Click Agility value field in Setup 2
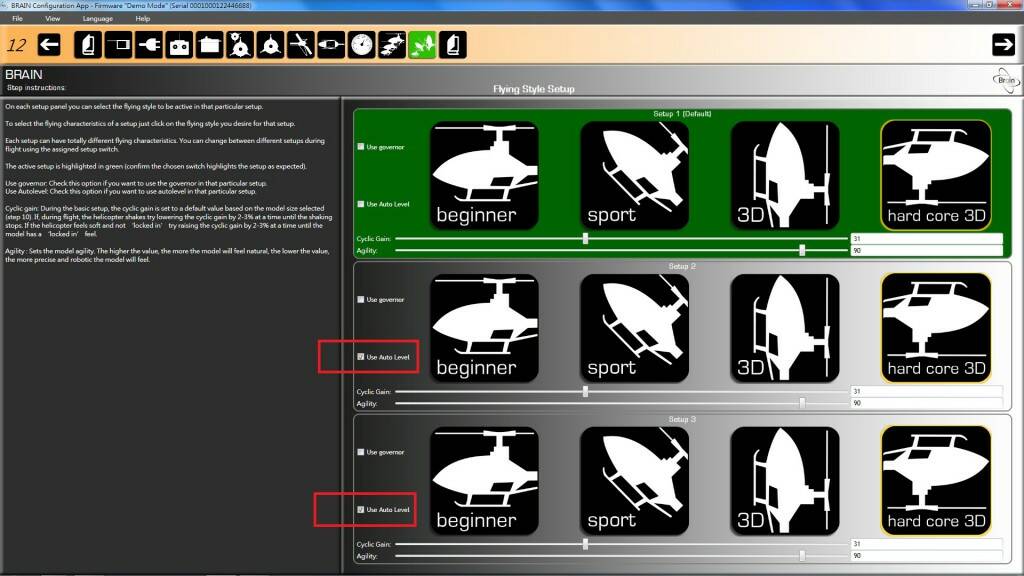Viewport: 1024px width, 576px height. pyautogui.click(x=926, y=403)
